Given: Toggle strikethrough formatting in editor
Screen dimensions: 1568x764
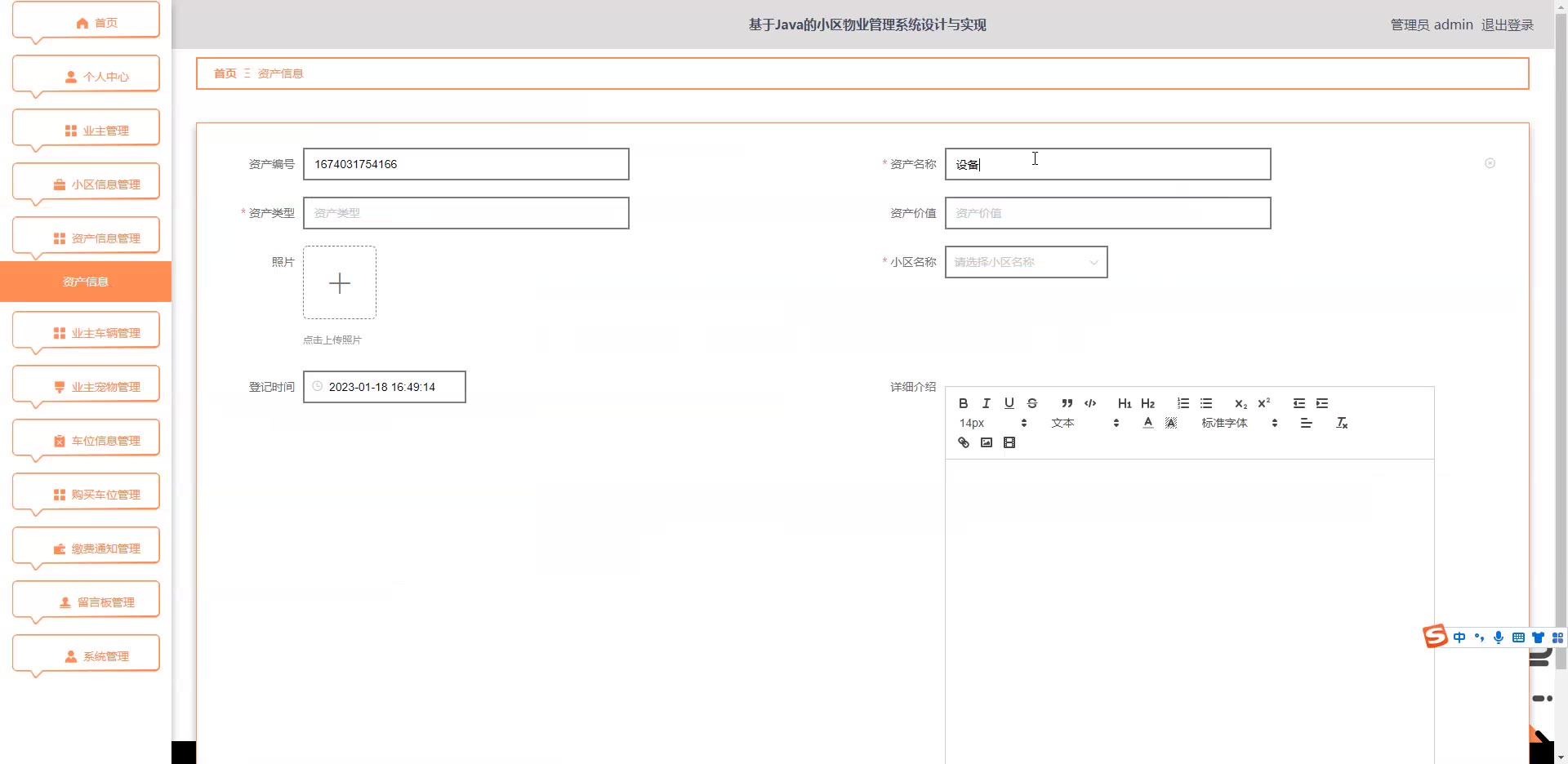Looking at the screenshot, I should [x=1032, y=403].
